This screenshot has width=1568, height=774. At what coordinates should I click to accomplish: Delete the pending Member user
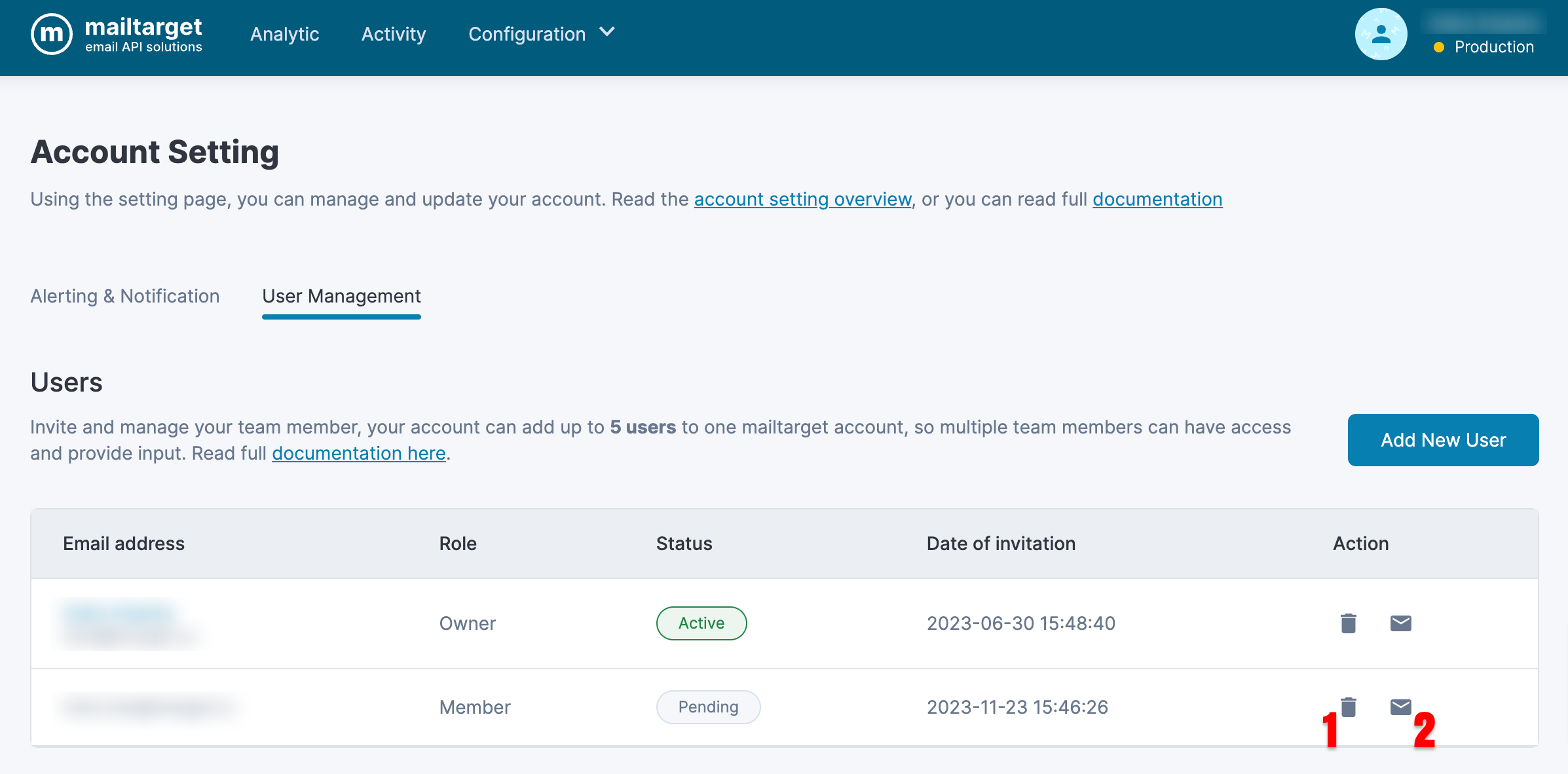[1348, 707]
